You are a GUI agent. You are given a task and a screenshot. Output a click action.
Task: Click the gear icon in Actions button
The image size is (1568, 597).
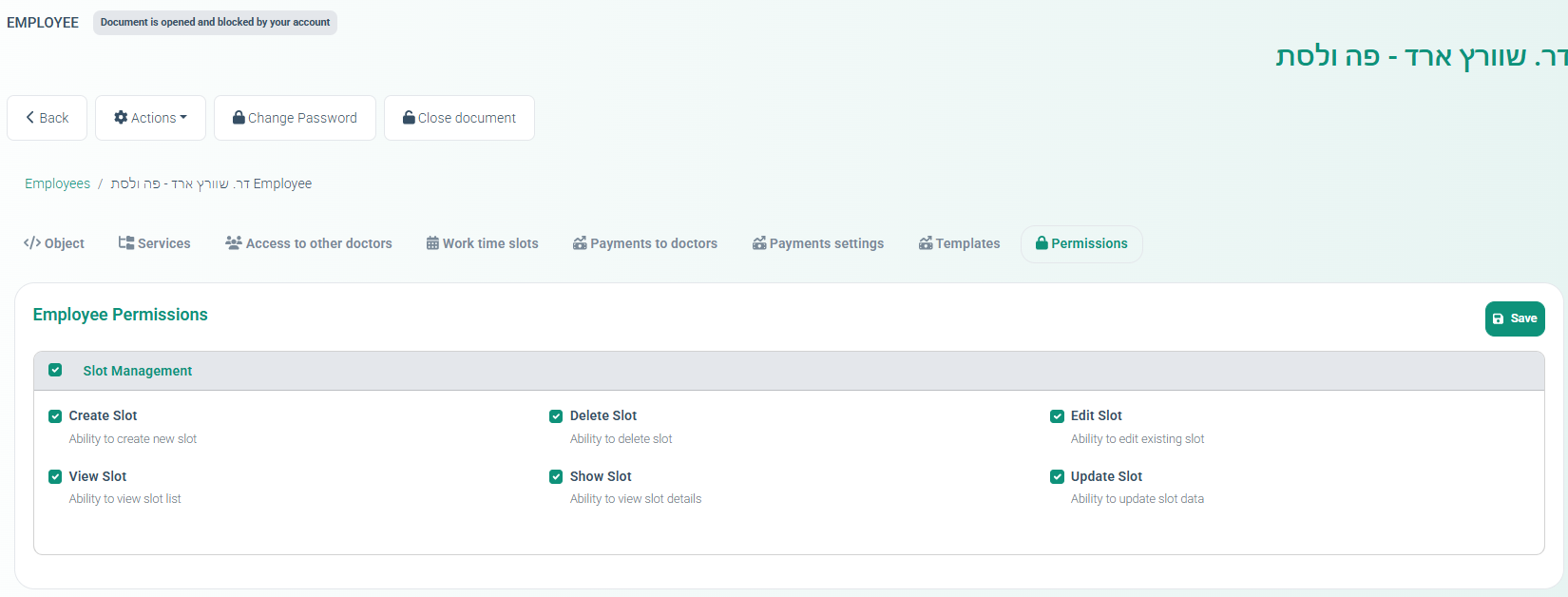pyautogui.click(x=121, y=118)
